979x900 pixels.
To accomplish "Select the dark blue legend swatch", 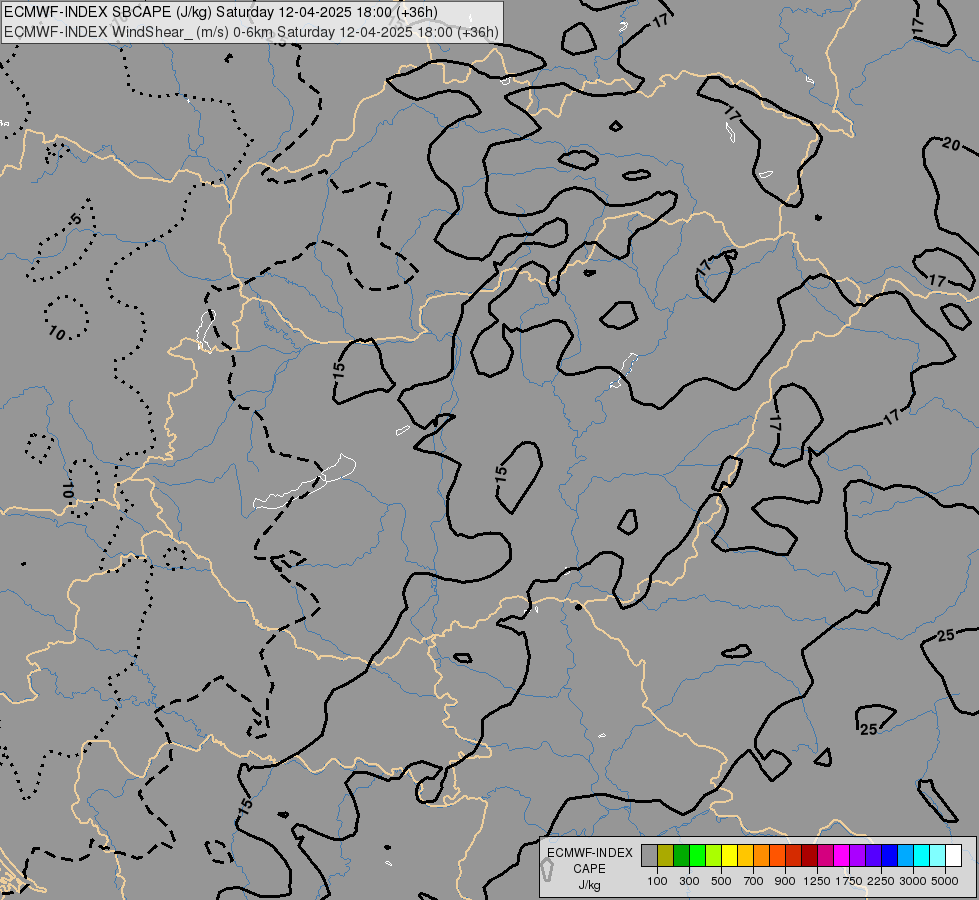I will 890,855.
